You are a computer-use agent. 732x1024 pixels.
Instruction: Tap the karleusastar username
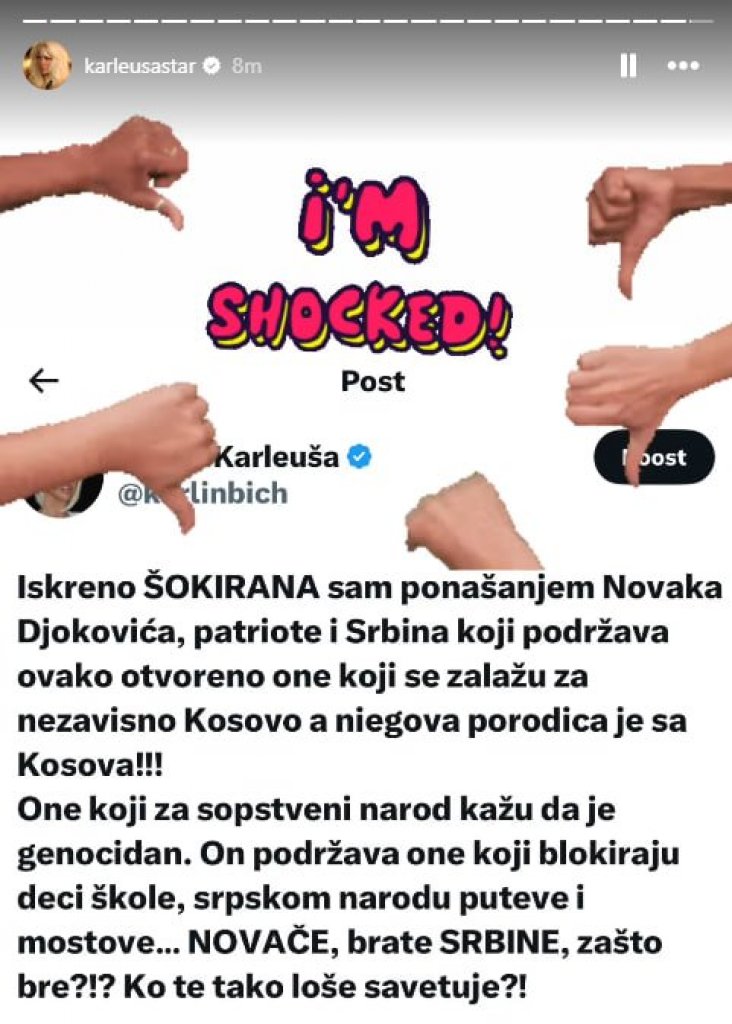140,66
